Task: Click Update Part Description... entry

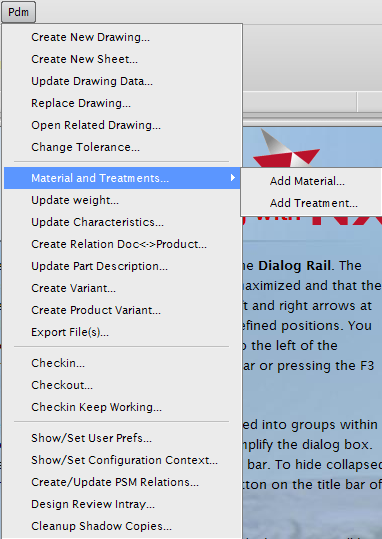Action: click(122, 266)
